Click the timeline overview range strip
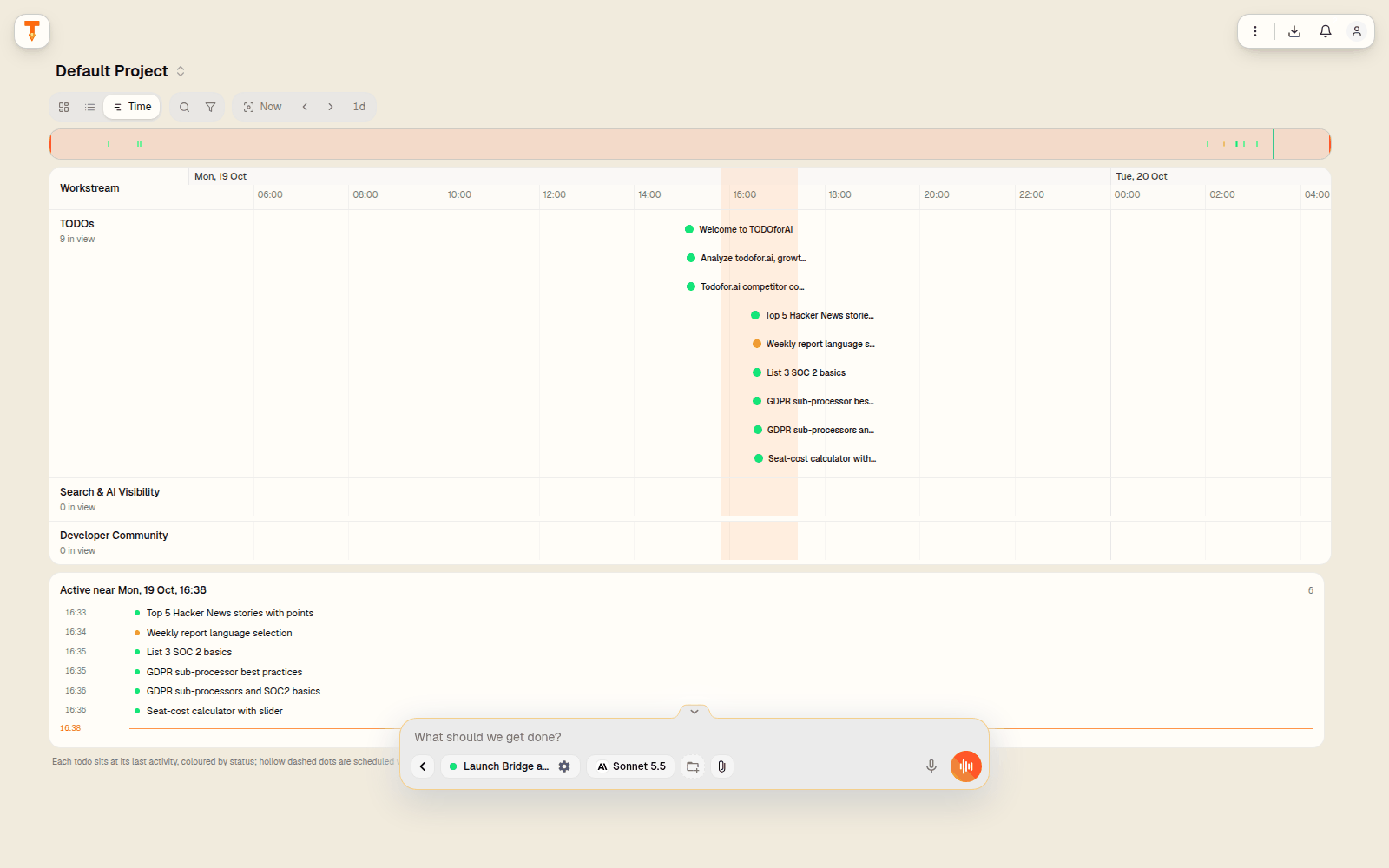1389x868 pixels. (x=690, y=144)
